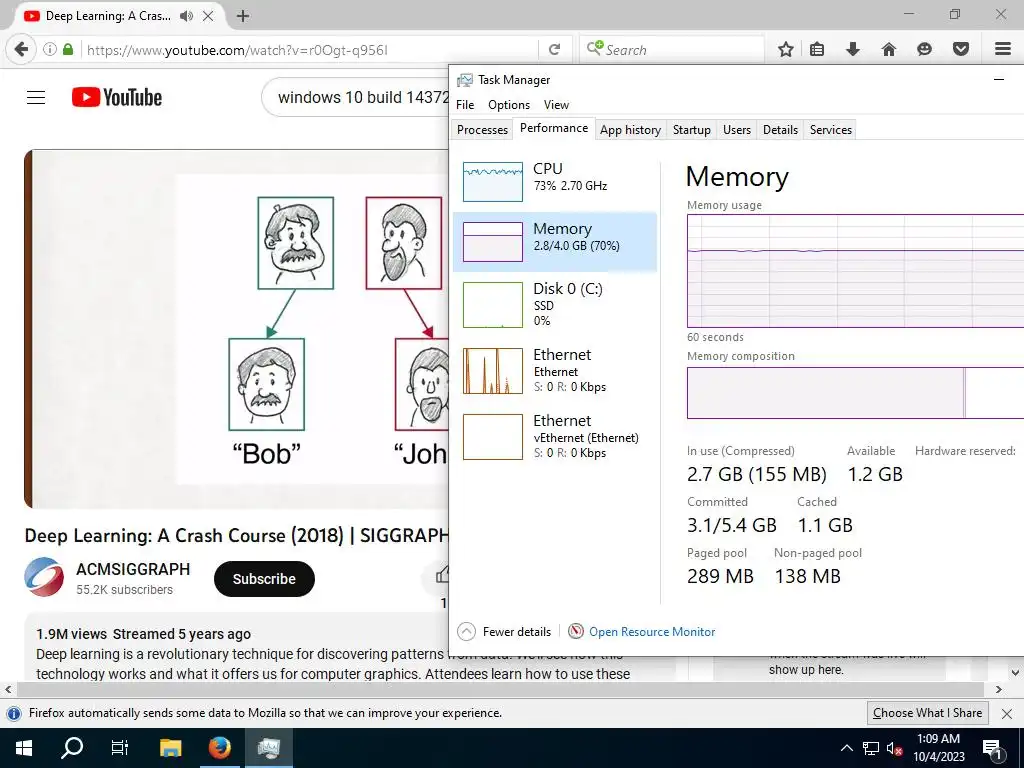Close the Deep Learning YouTube tab

click(208, 16)
